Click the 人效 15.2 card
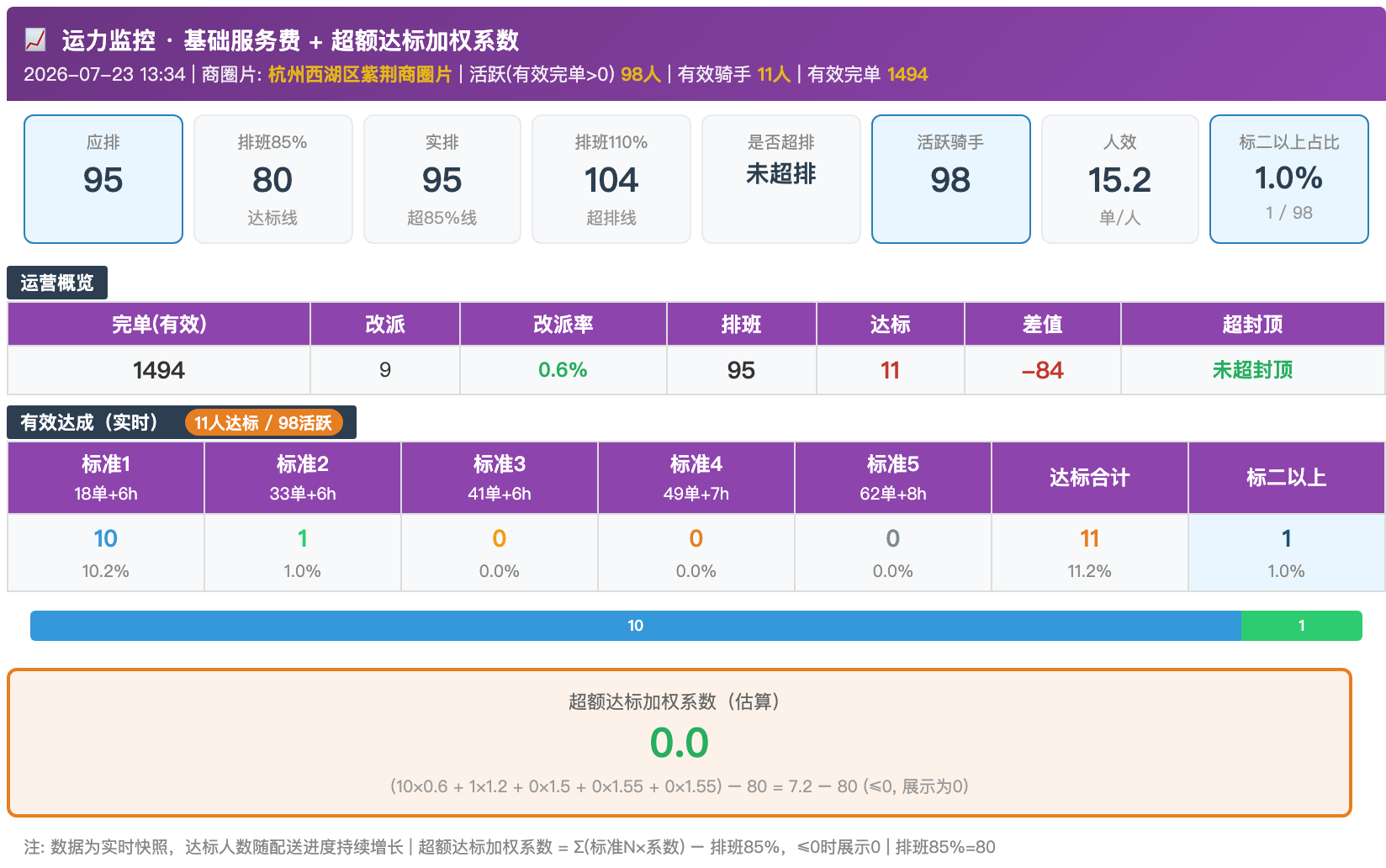Image resolution: width=1386 pixels, height=868 pixels. (1120, 179)
